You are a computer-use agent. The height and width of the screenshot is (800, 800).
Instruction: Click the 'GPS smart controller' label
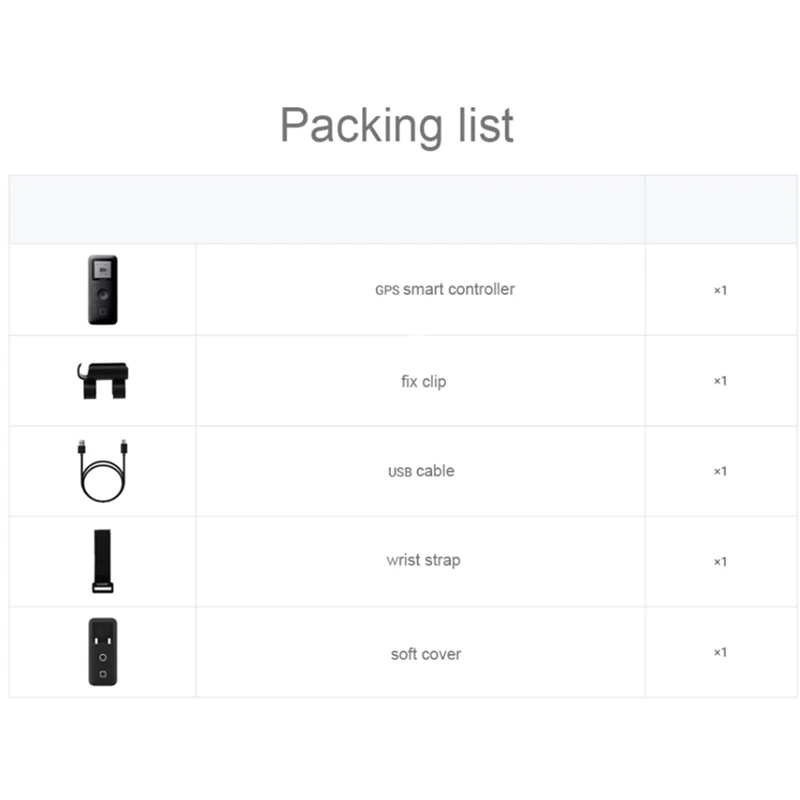pos(444,290)
